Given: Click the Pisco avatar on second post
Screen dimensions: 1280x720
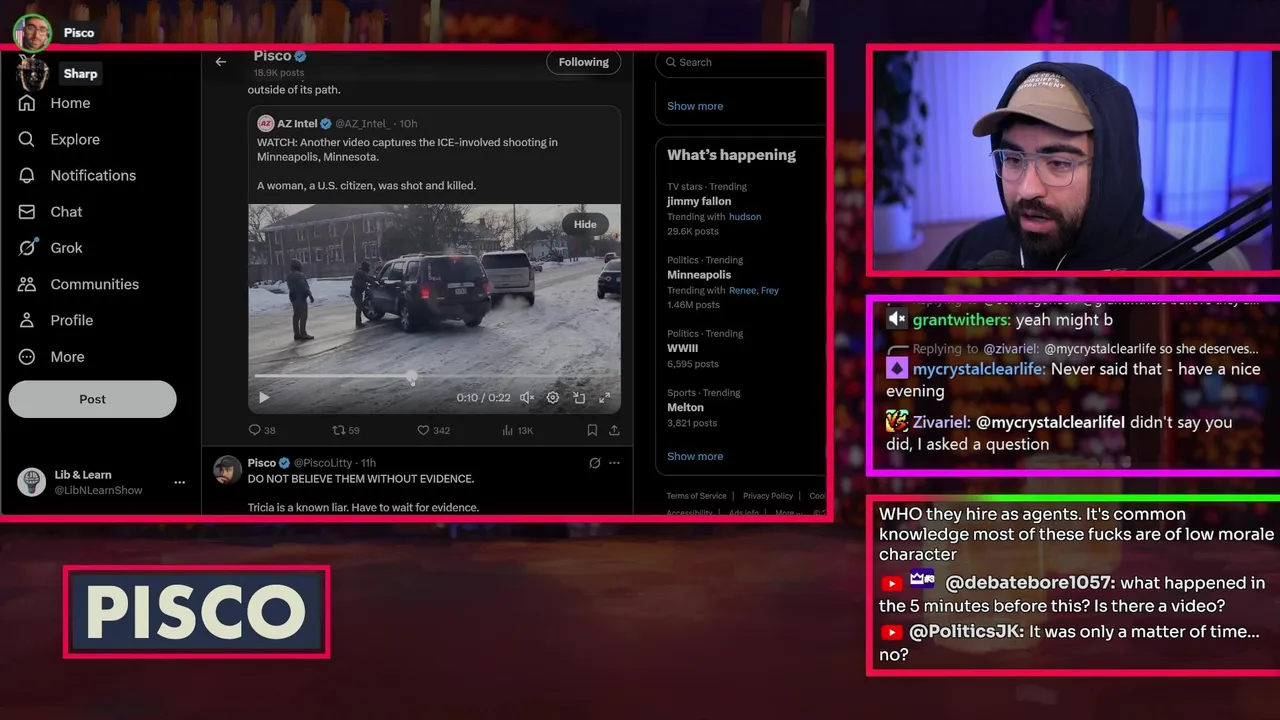Looking at the screenshot, I should coord(228,470).
